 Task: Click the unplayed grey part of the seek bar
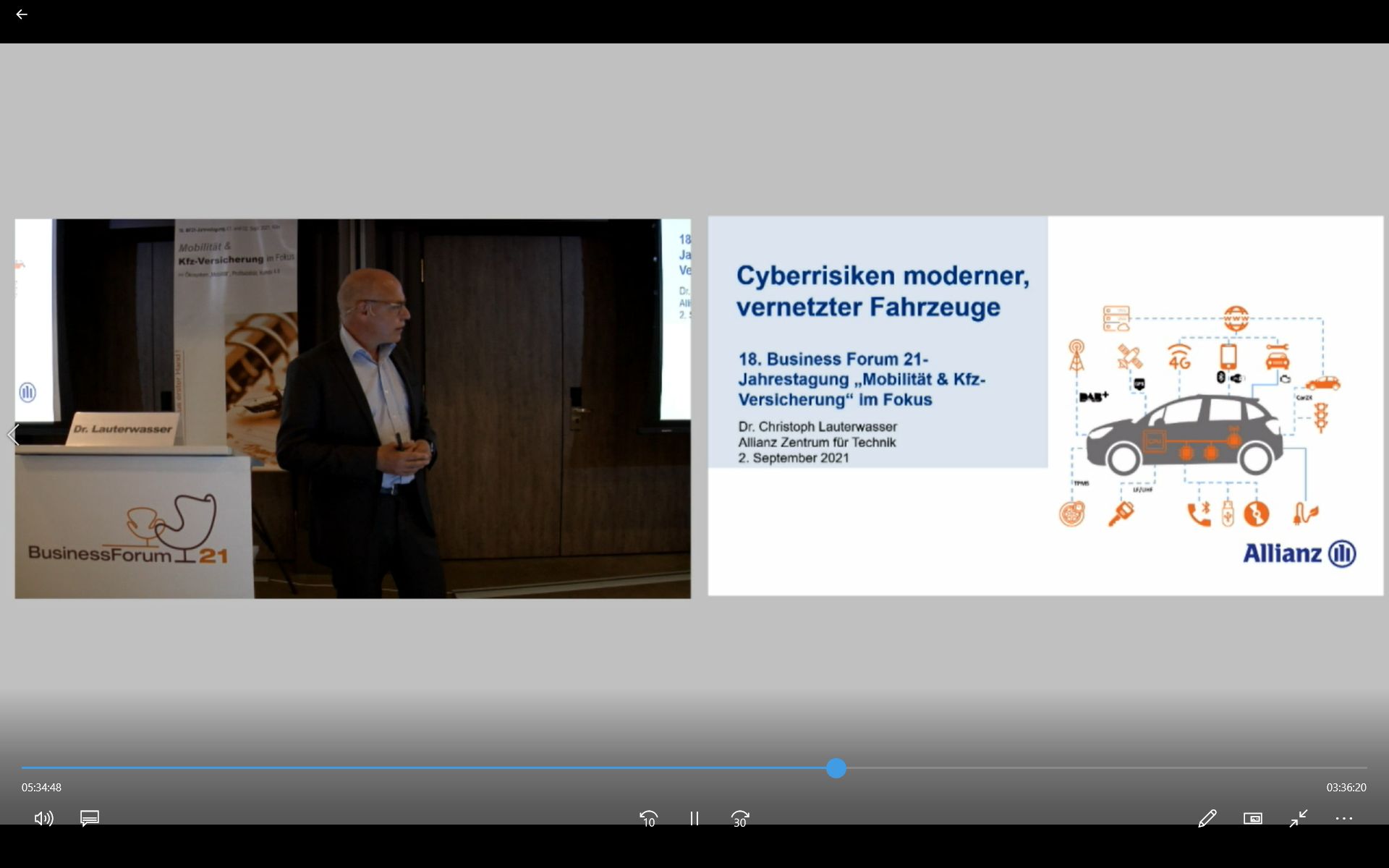point(1100,768)
